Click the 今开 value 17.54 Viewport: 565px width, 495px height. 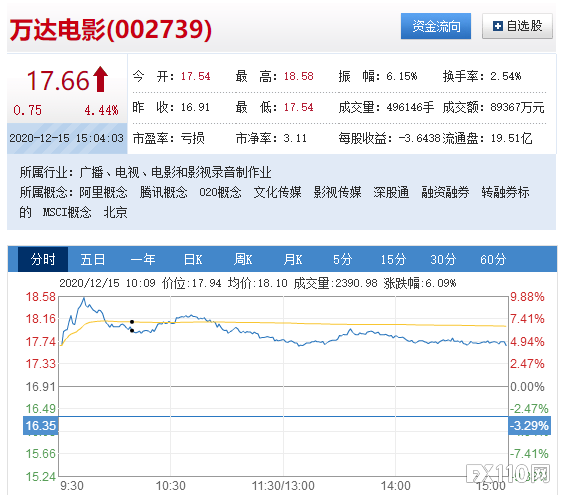(x=195, y=76)
